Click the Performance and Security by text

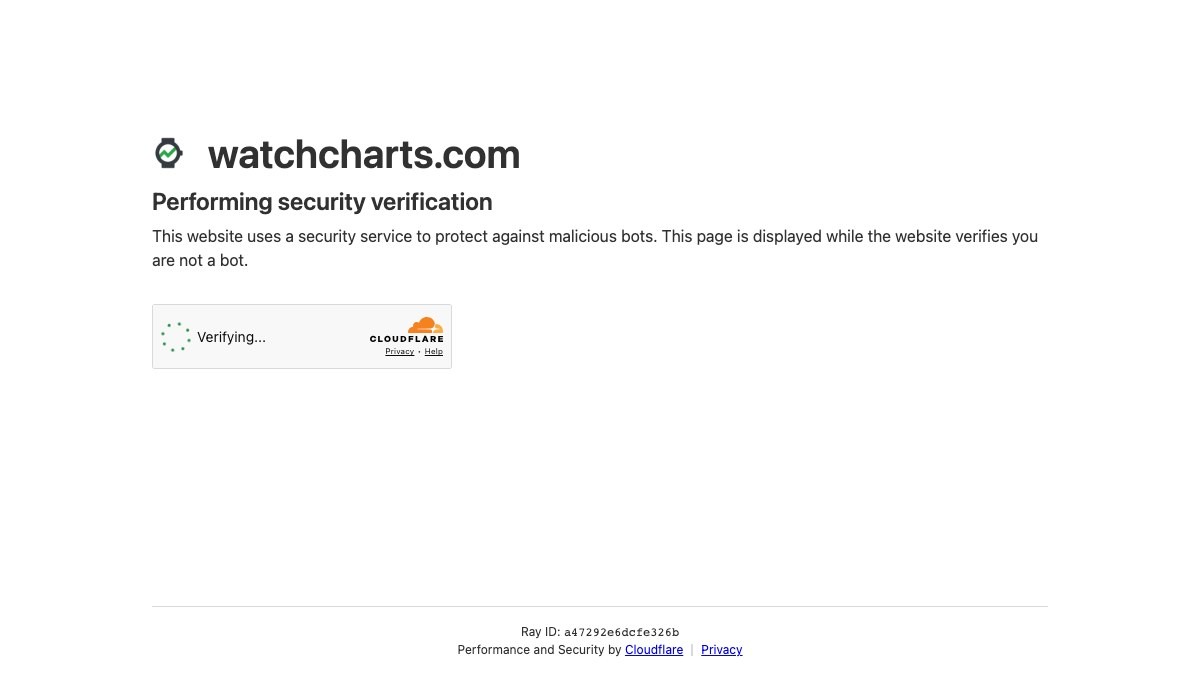(x=539, y=650)
